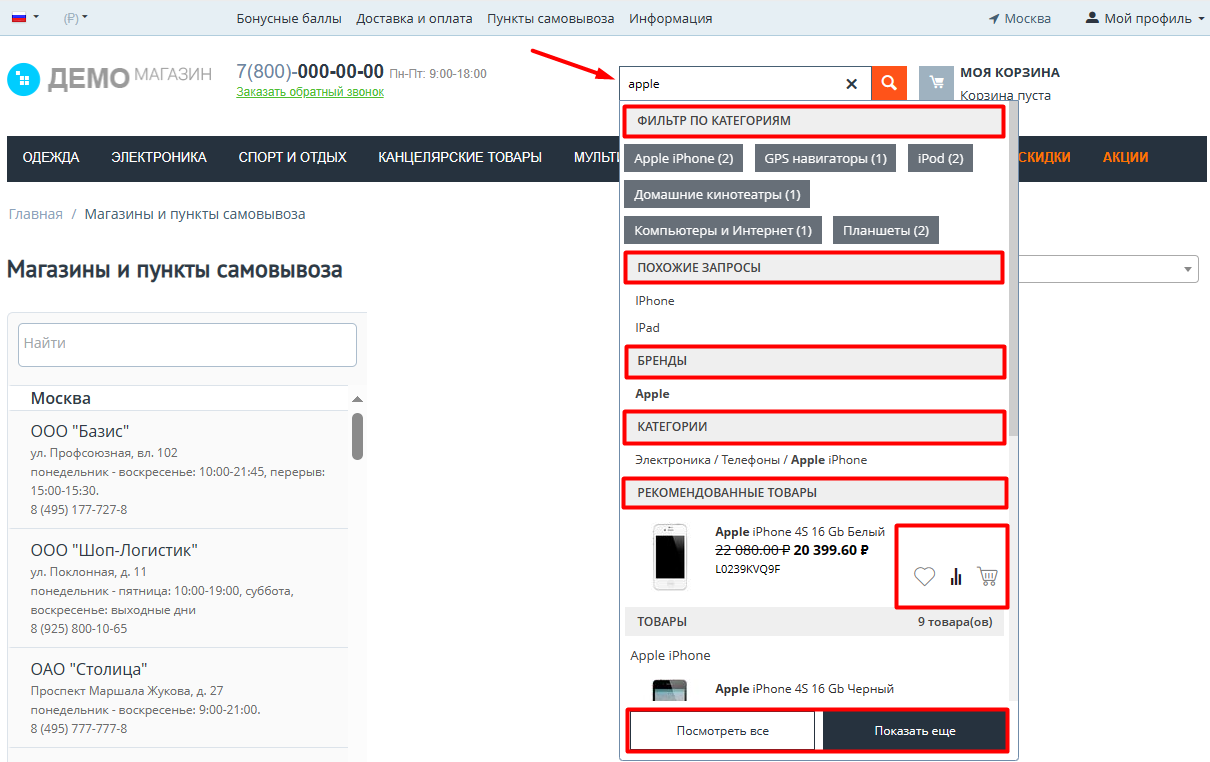The height and width of the screenshot is (762, 1210).
Task: Filter by Компьютеры и Интернет (1)
Action: [x=723, y=230]
